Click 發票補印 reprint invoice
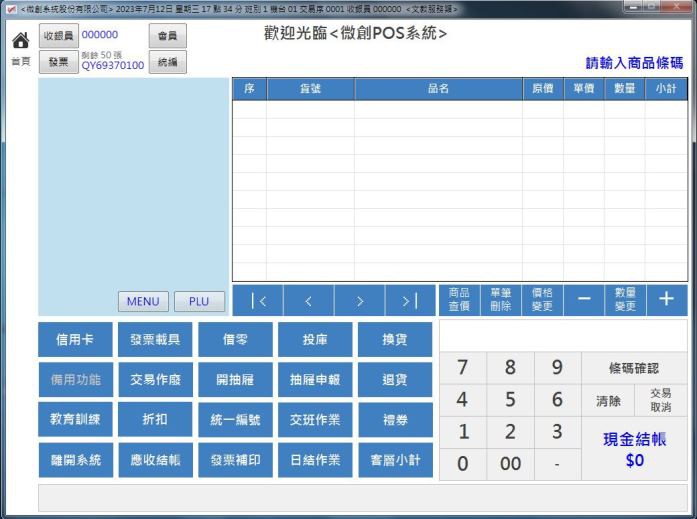 point(235,460)
